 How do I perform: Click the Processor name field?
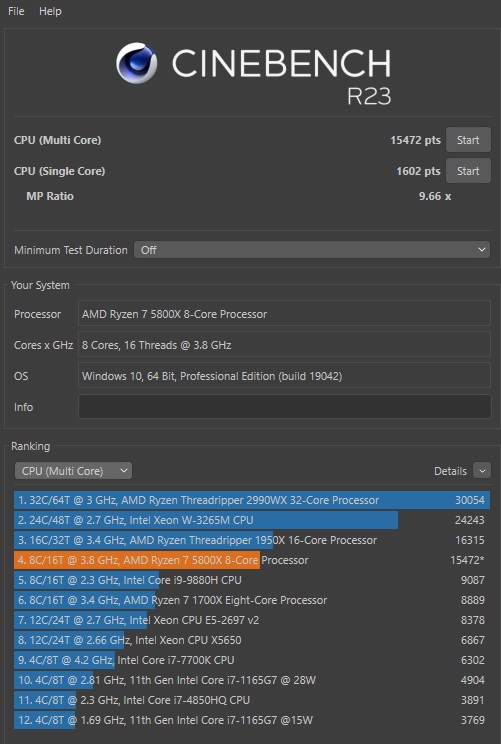[285, 314]
